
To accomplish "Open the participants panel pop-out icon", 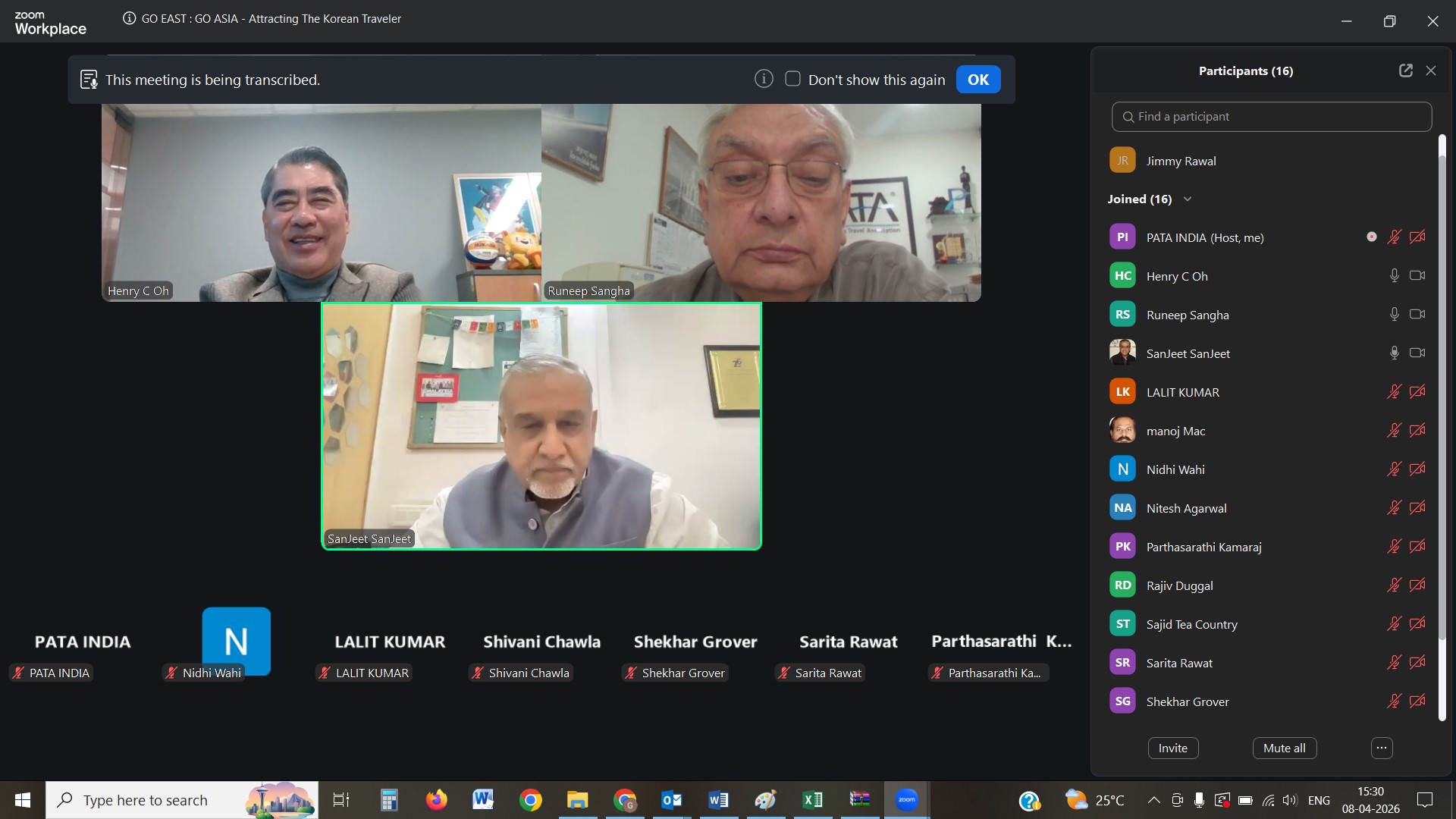I will [1406, 70].
